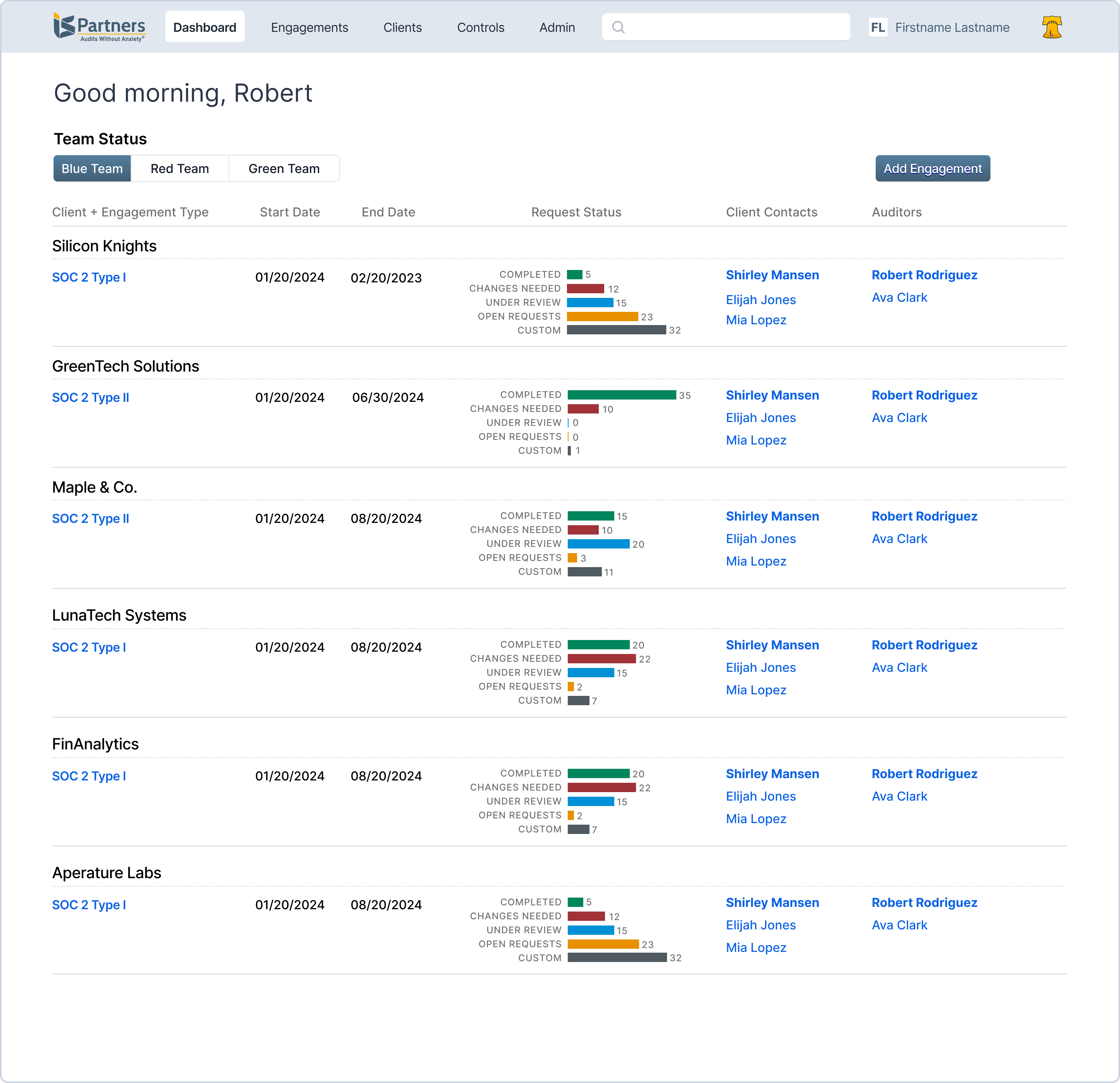Open GreenTech Solutions SOC 2 Type II link
Image resolution: width=1120 pixels, height=1083 pixels.
click(90, 398)
